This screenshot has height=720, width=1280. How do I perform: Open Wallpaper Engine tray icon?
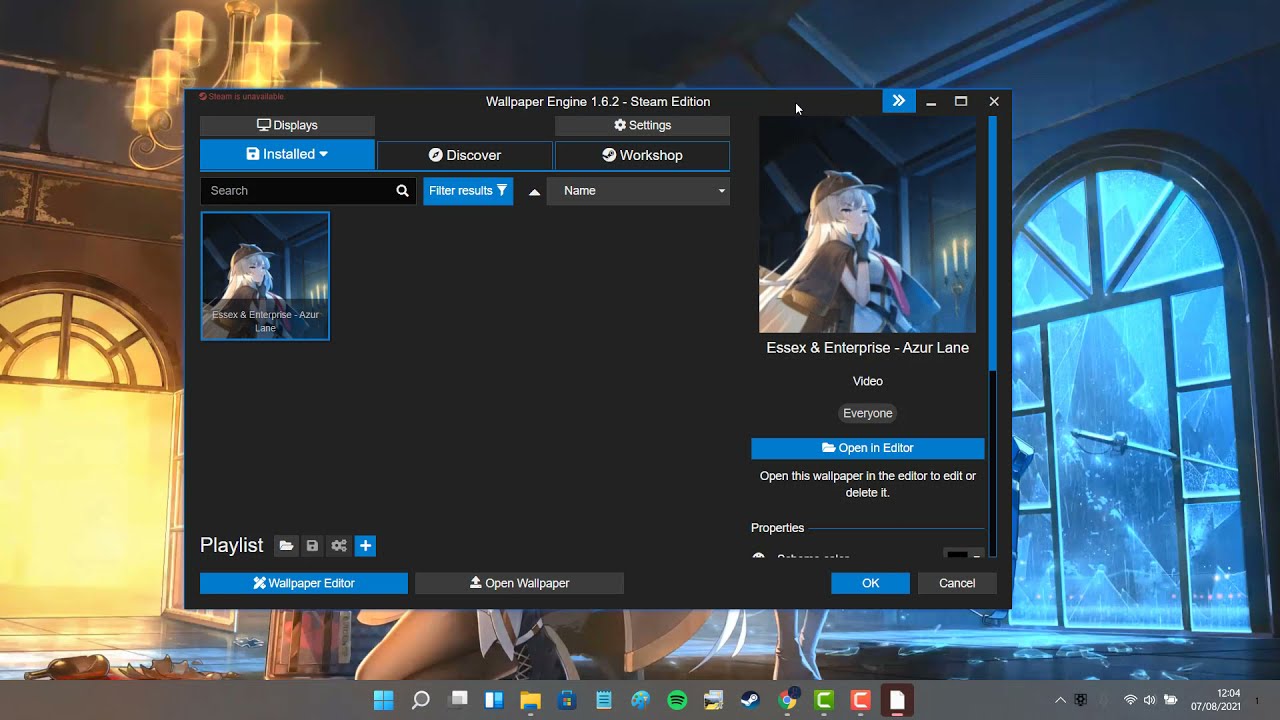point(1081,700)
